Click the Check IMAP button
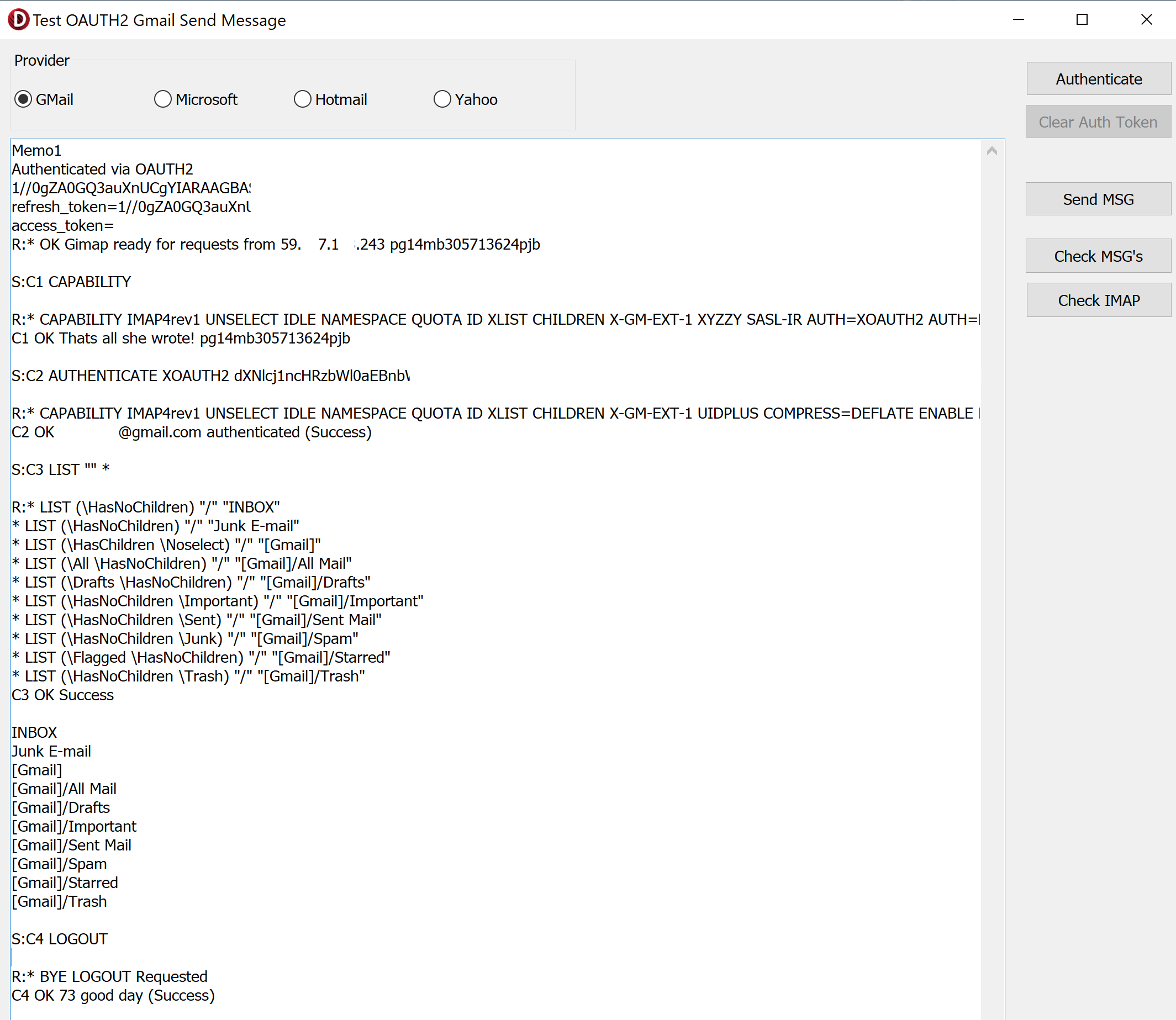This screenshot has height=1020, width=1176. coord(1098,300)
